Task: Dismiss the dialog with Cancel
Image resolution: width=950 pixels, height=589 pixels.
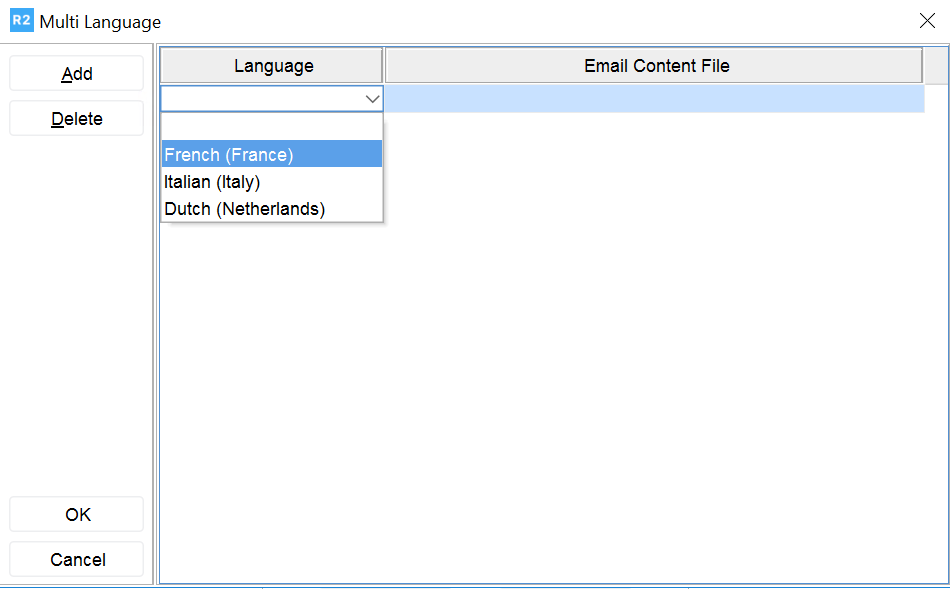Action: pyautogui.click(x=76, y=559)
